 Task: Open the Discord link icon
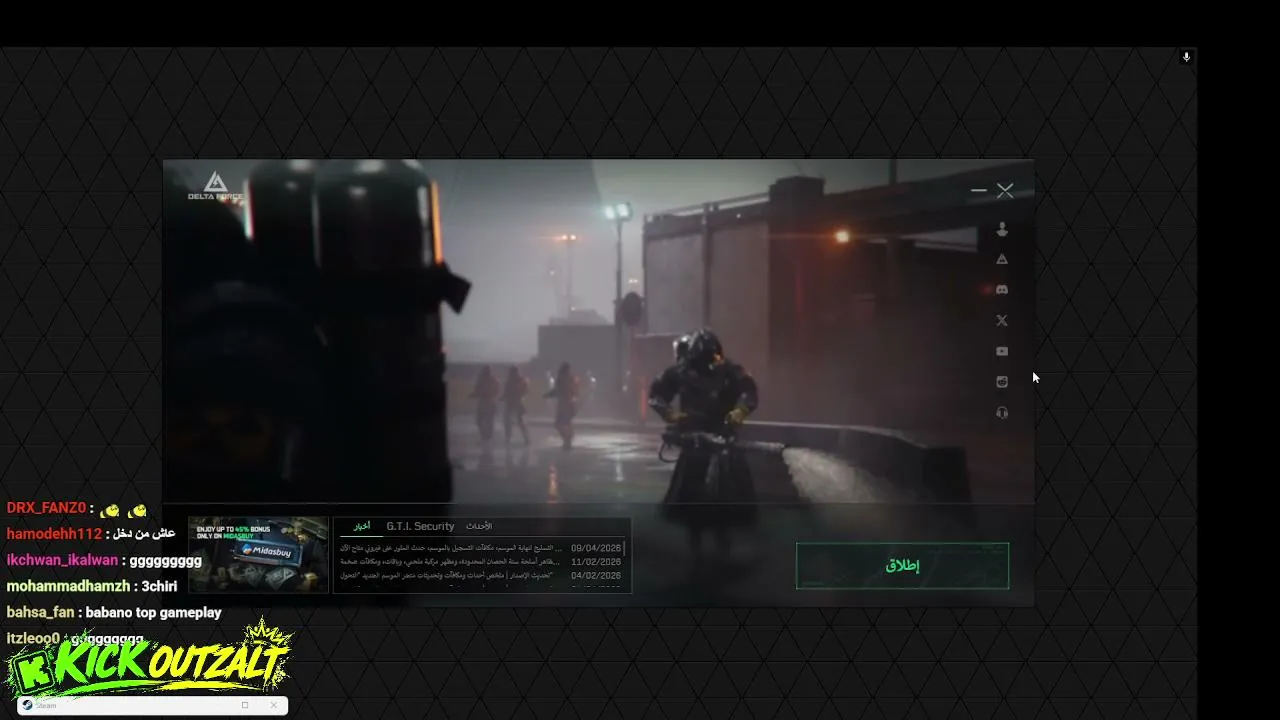pos(1002,290)
